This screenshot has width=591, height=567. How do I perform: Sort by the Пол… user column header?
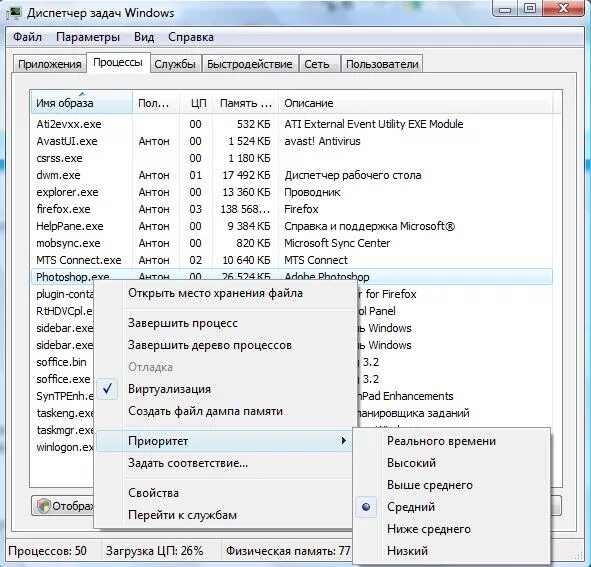[156, 103]
